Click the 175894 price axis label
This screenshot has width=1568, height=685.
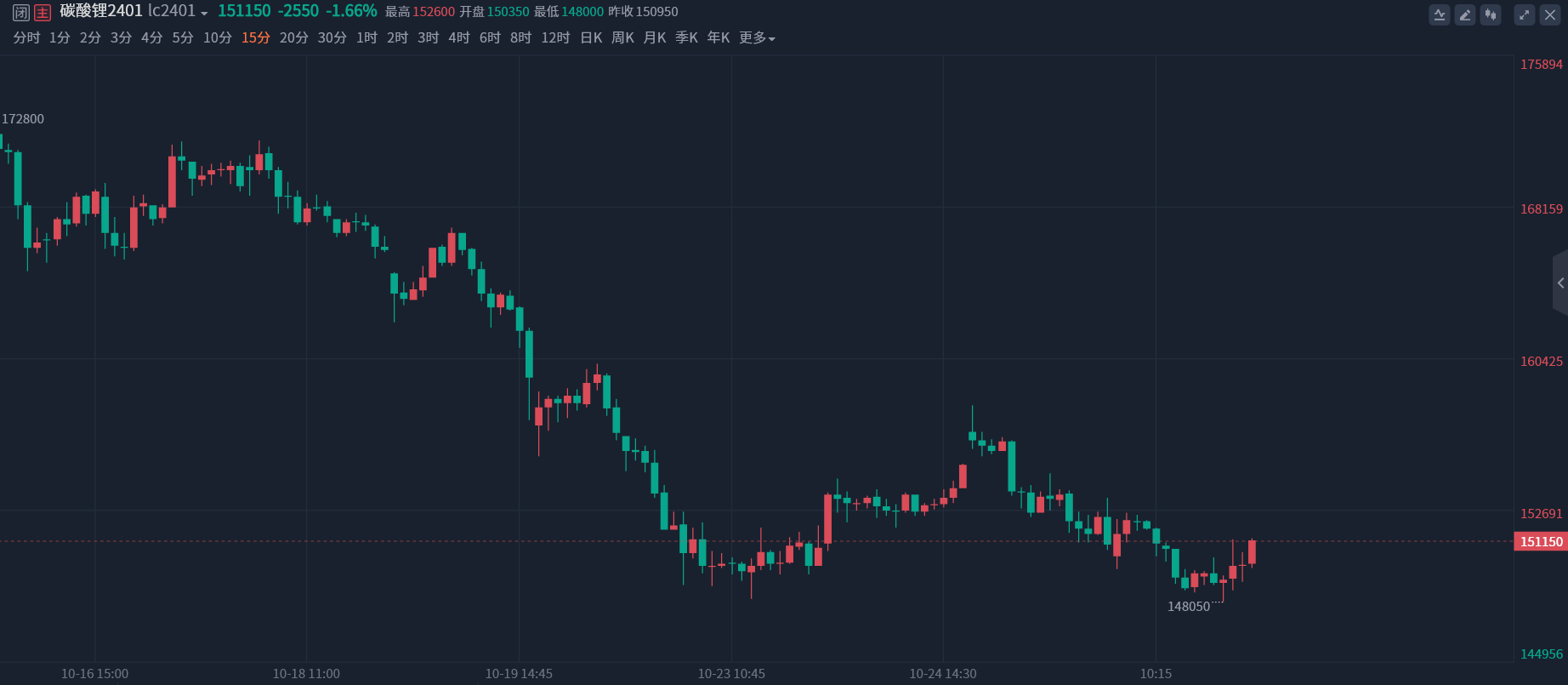coord(1542,65)
